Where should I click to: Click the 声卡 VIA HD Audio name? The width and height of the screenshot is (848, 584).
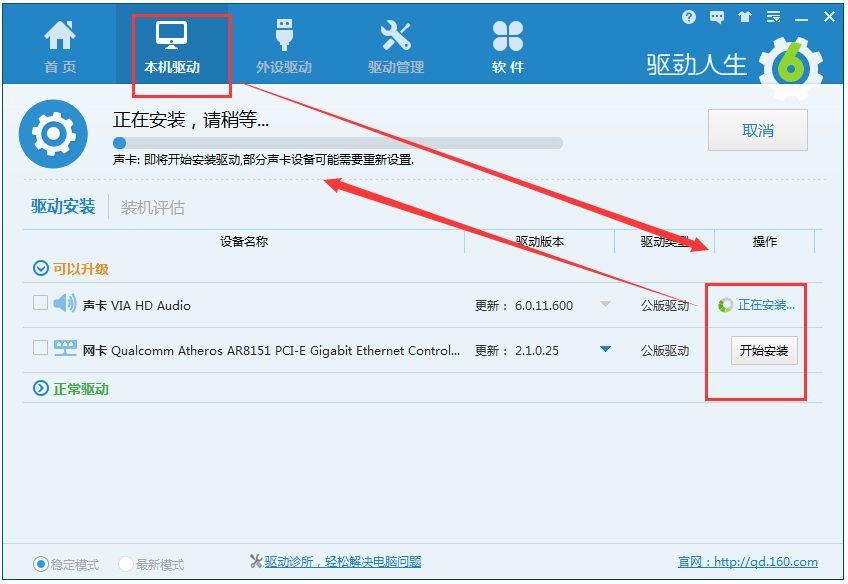click(x=136, y=306)
